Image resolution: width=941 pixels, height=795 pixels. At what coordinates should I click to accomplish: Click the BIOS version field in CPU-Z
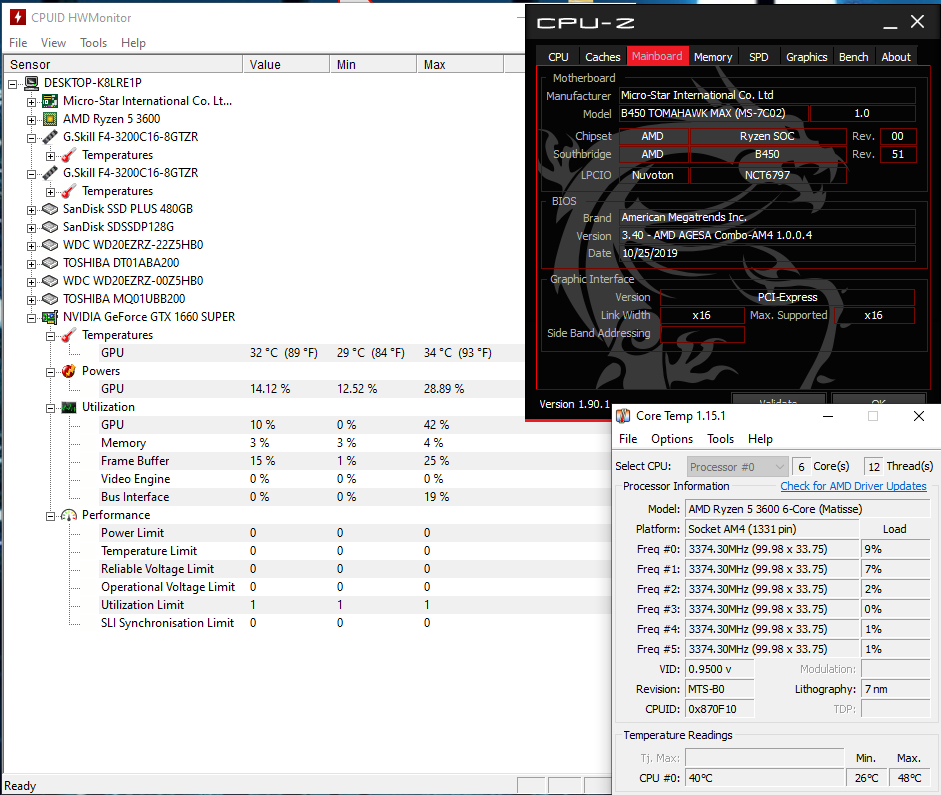coord(768,235)
